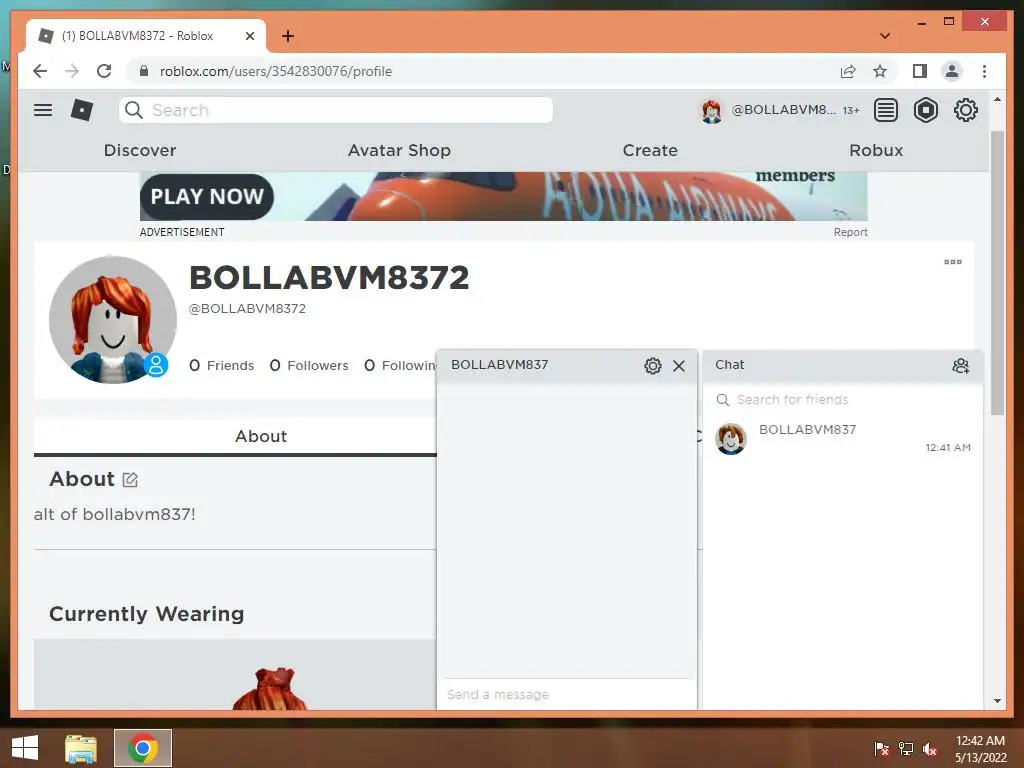The height and width of the screenshot is (768, 1024).
Task: Go back to previous page in Chrome
Action: point(40,71)
